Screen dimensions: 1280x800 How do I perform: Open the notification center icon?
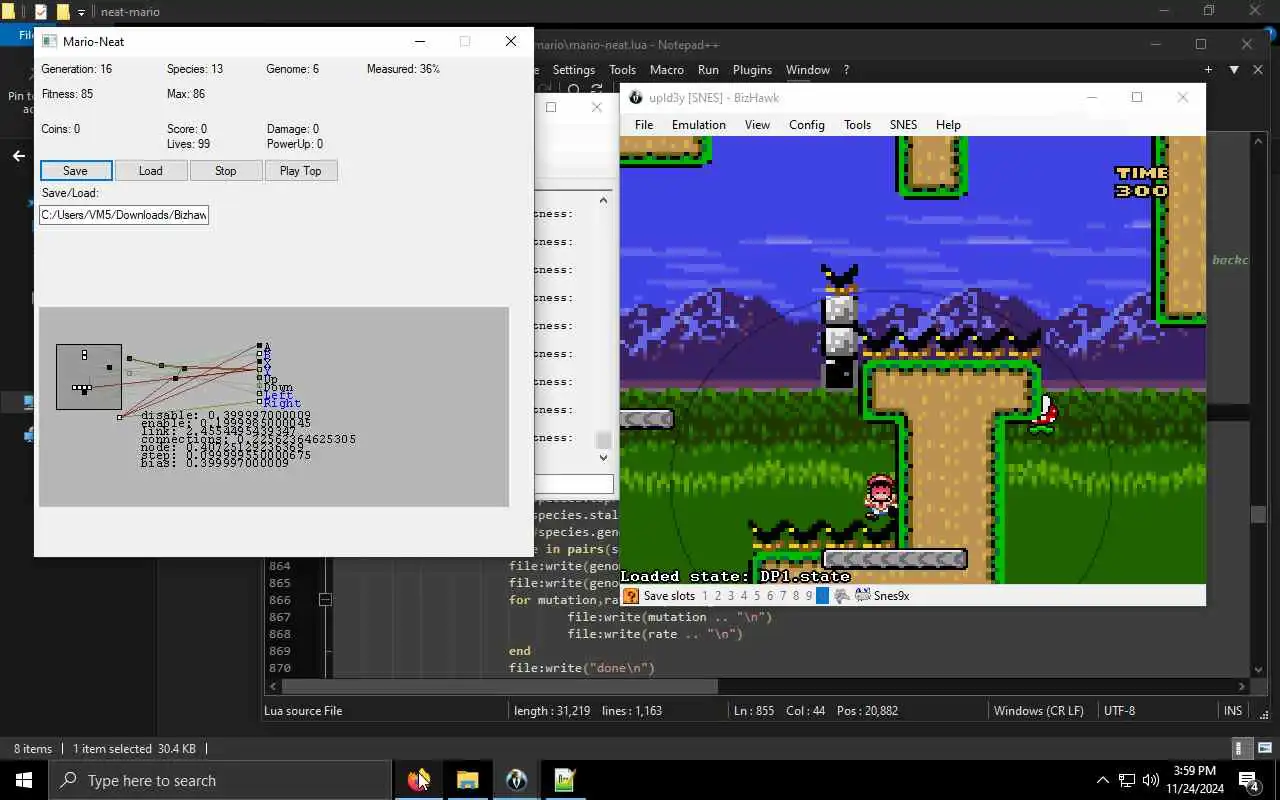(1248, 780)
